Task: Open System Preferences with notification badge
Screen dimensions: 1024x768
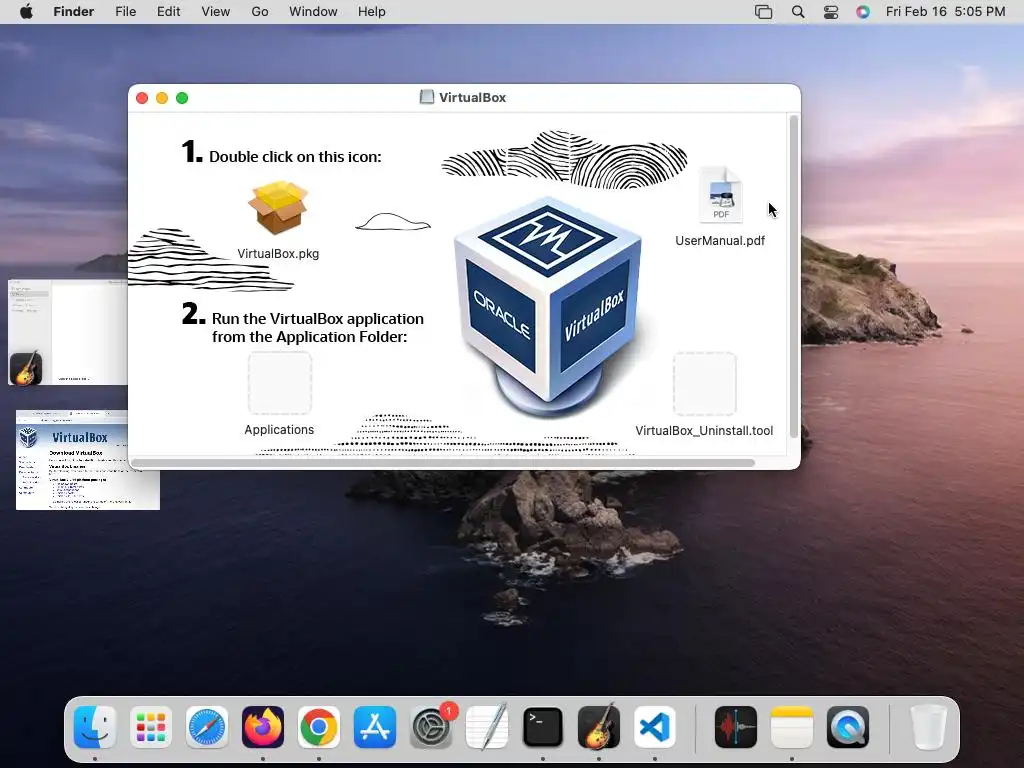Action: point(431,727)
